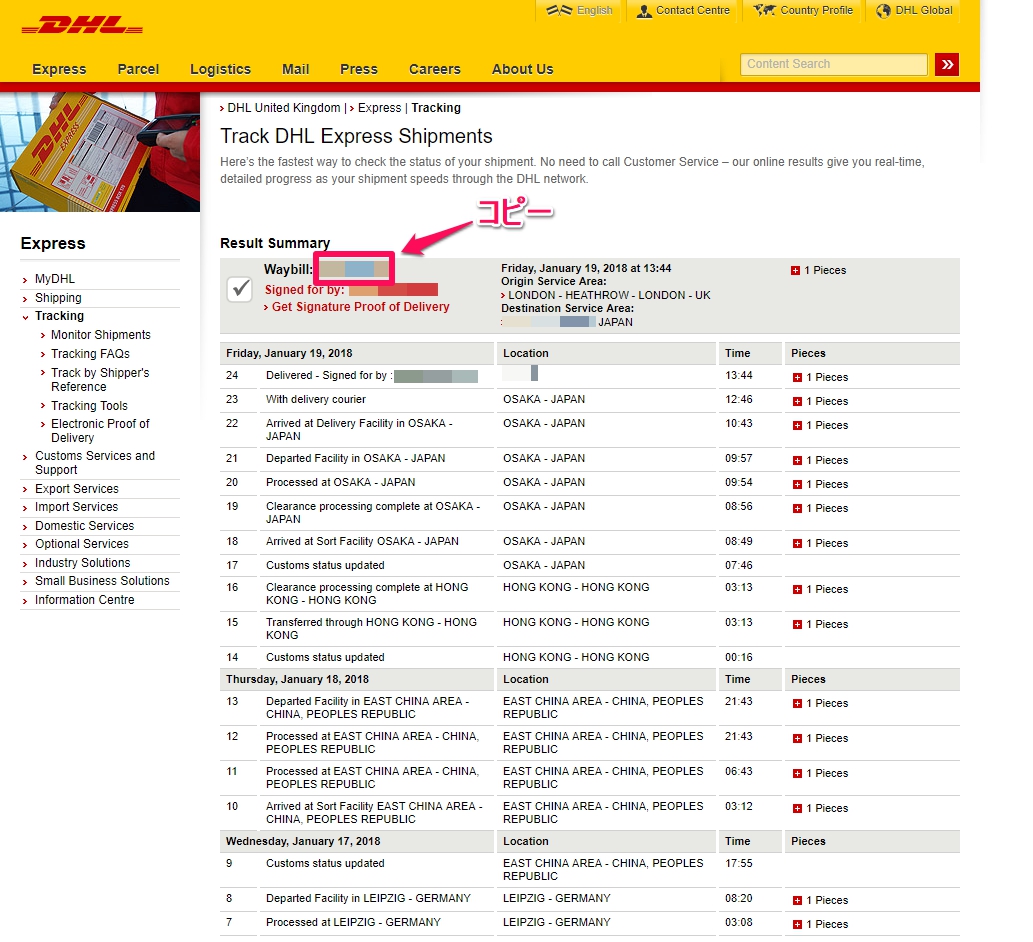The image size is (1033, 942).
Task: Expand pieces for row 20 Processed at OSAKA
Action: (x=797, y=484)
